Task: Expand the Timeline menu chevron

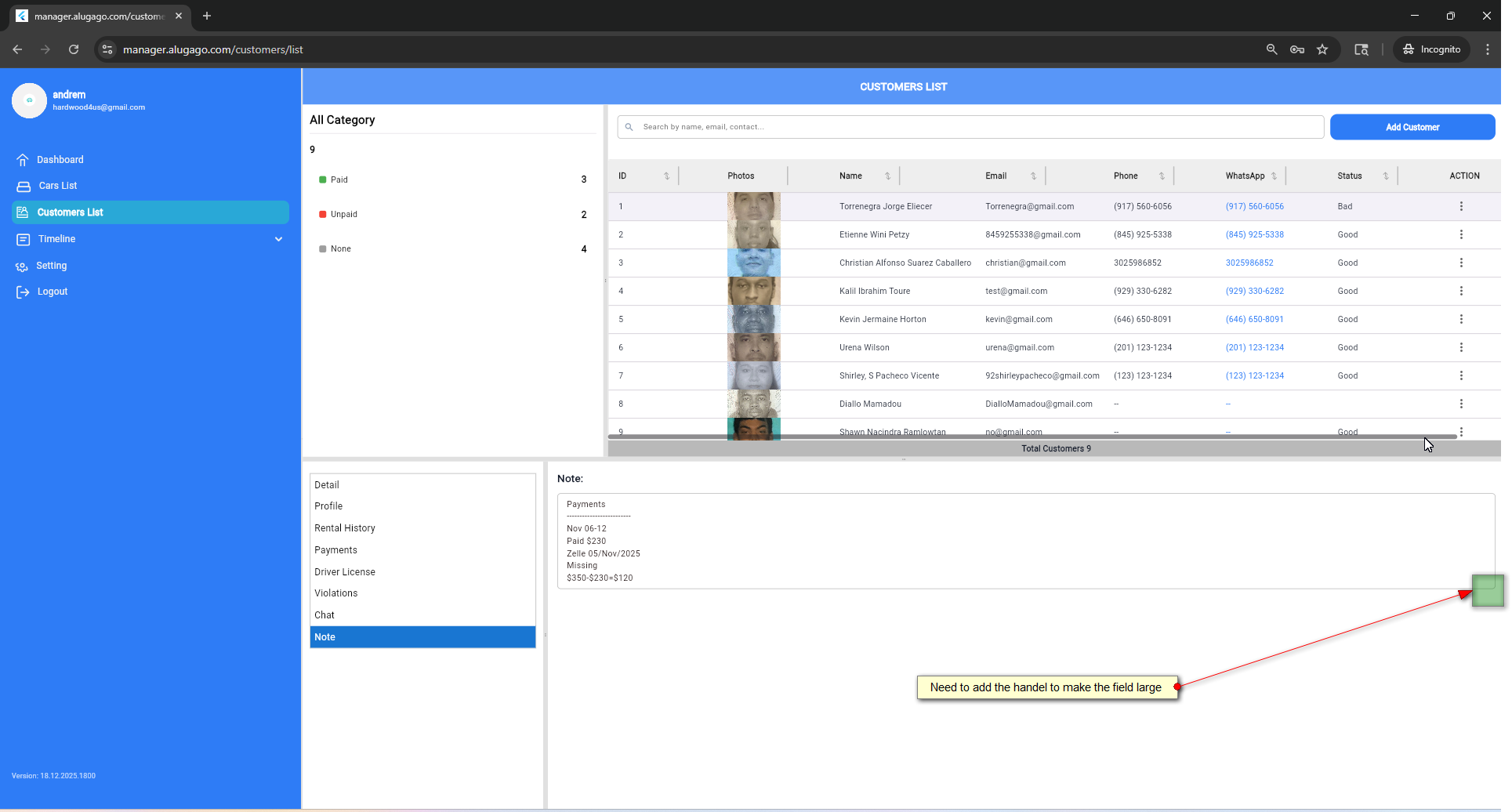Action: point(278,239)
